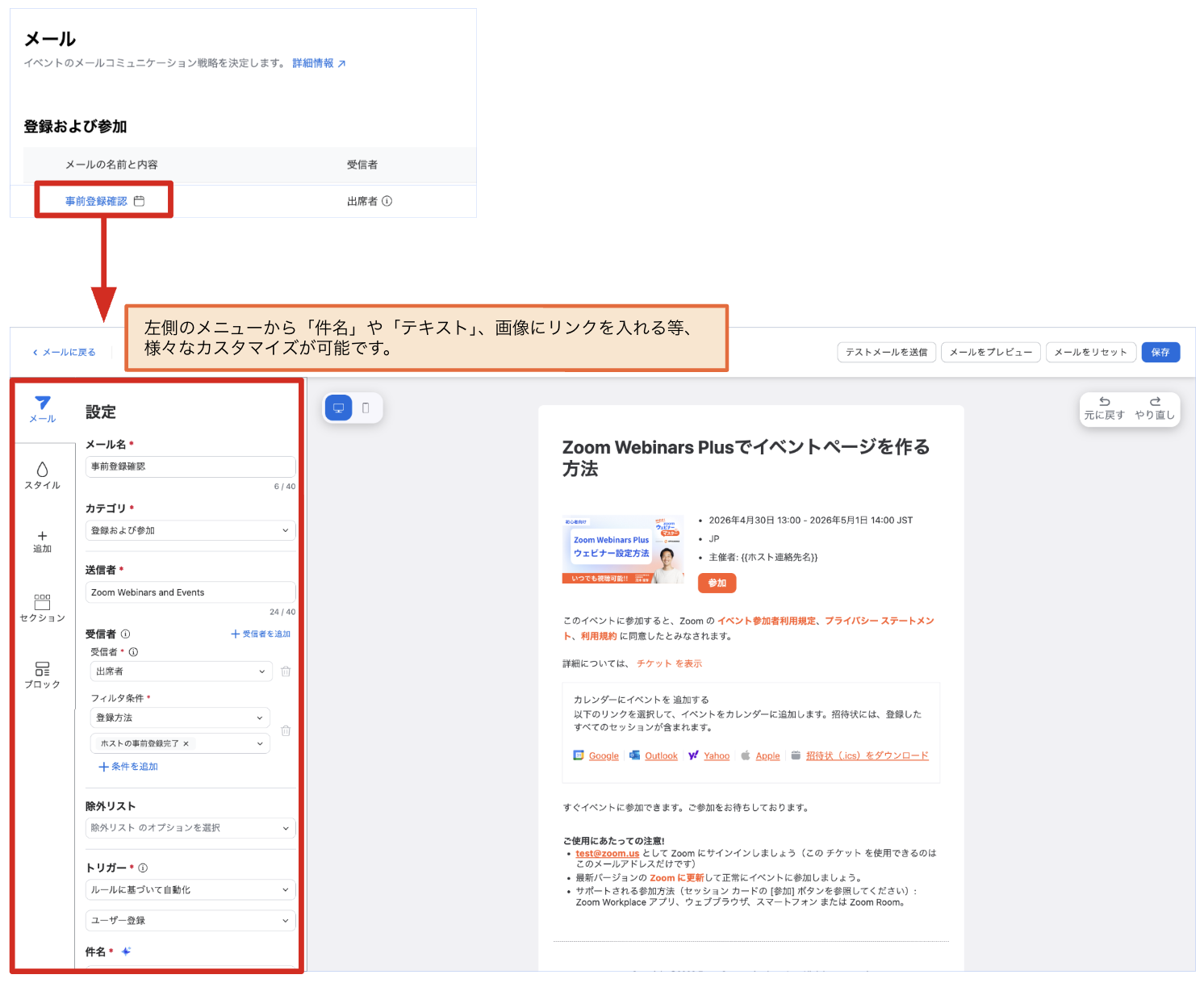Viewport: 1204px width, 983px height.
Task: Open the メール tab in the sidebar
Action: pyautogui.click(x=43, y=409)
